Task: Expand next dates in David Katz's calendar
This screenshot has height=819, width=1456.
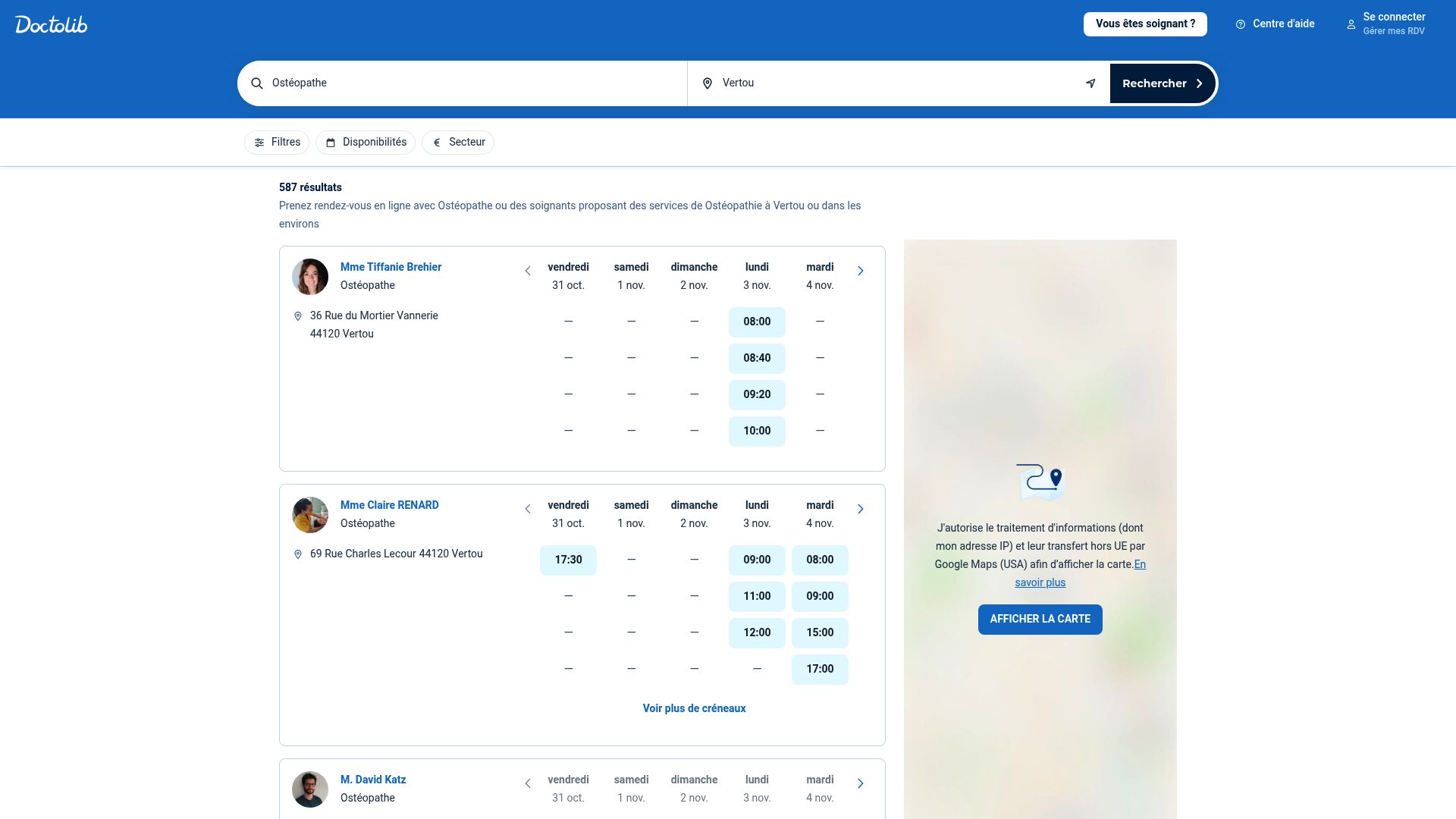Action: point(861,783)
